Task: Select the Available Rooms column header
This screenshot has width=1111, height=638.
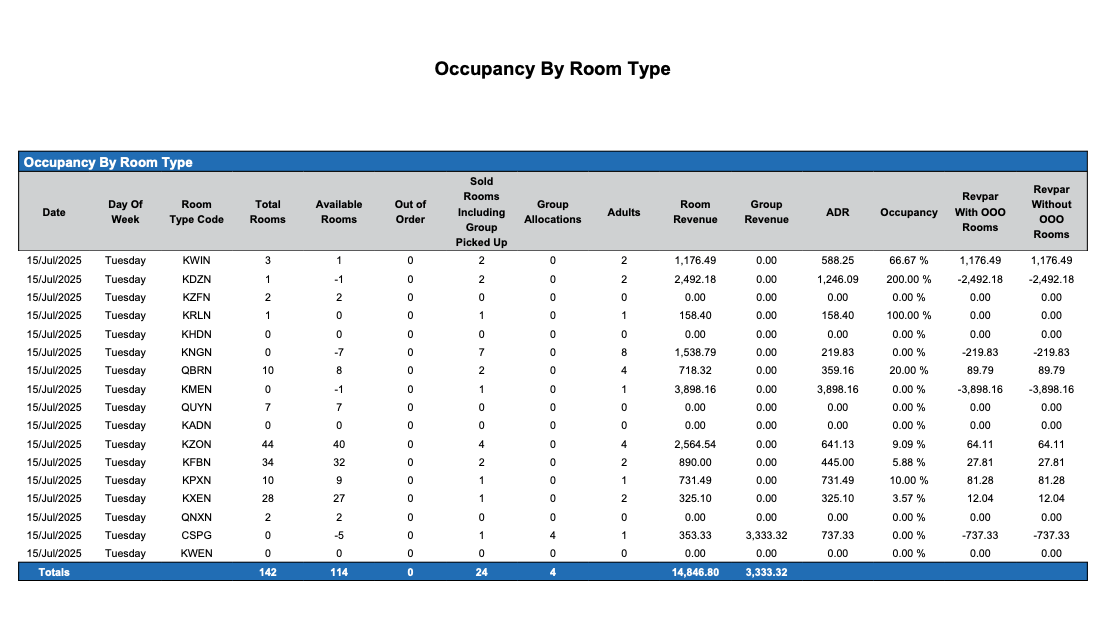Action: coord(339,212)
